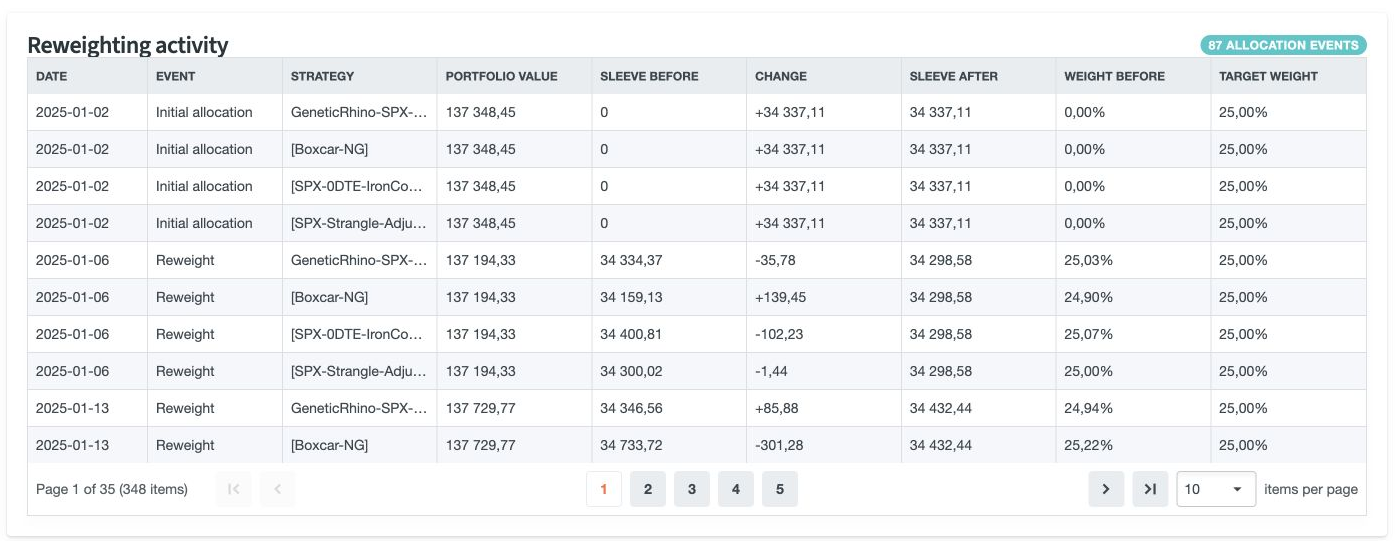Open the items per page dropdown
This screenshot has width=1395, height=541.
click(1216, 489)
